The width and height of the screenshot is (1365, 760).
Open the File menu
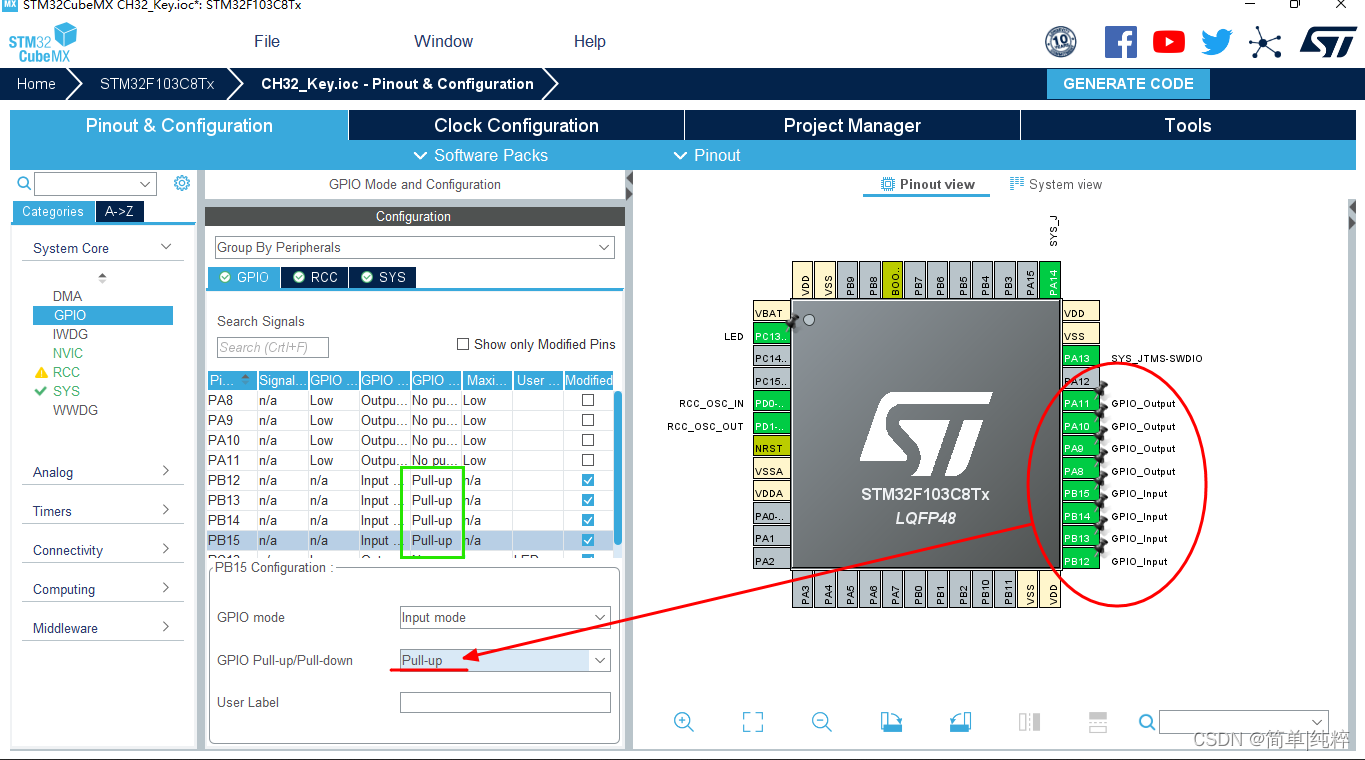(x=267, y=41)
